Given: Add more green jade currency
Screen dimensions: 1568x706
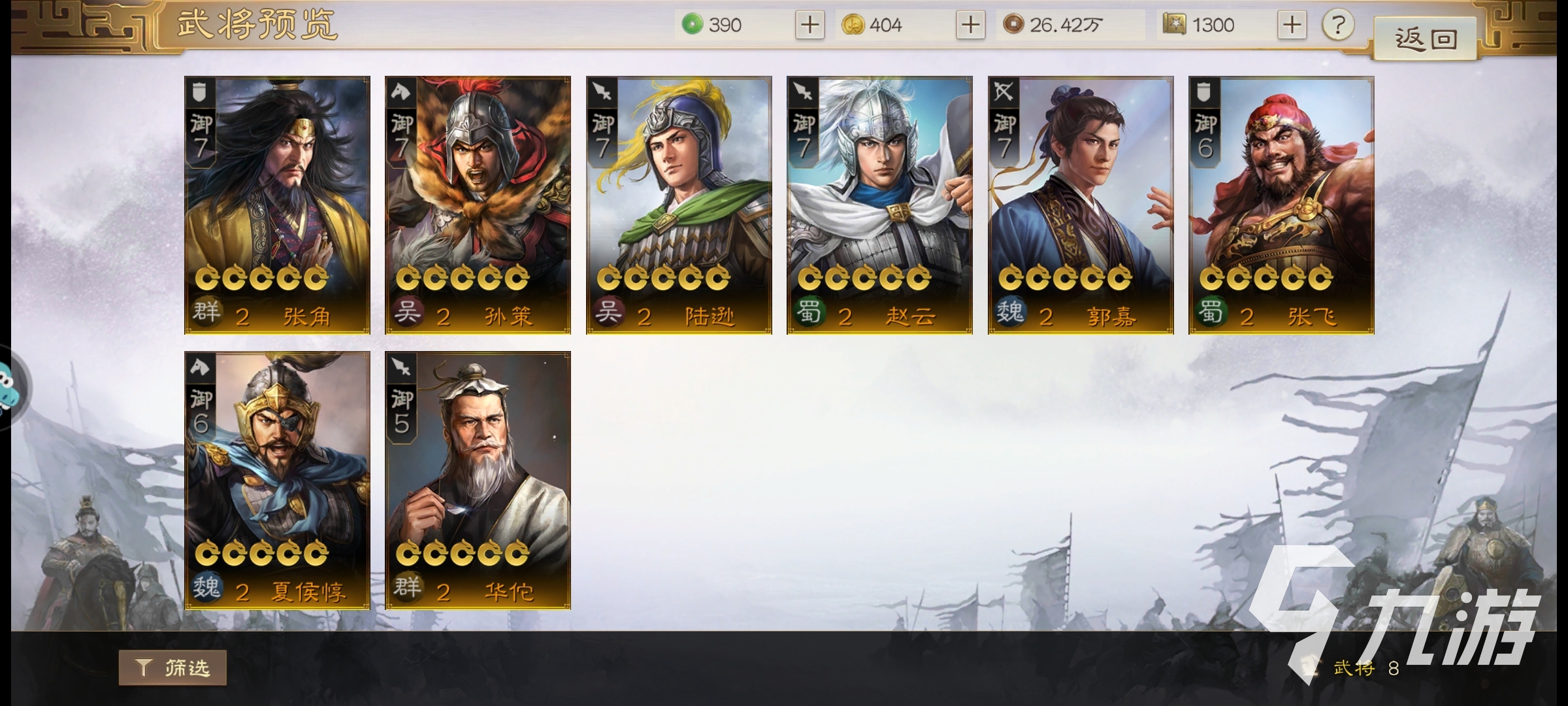Looking at the screenshot, I should pyautogui.click(x=809, y=25).
